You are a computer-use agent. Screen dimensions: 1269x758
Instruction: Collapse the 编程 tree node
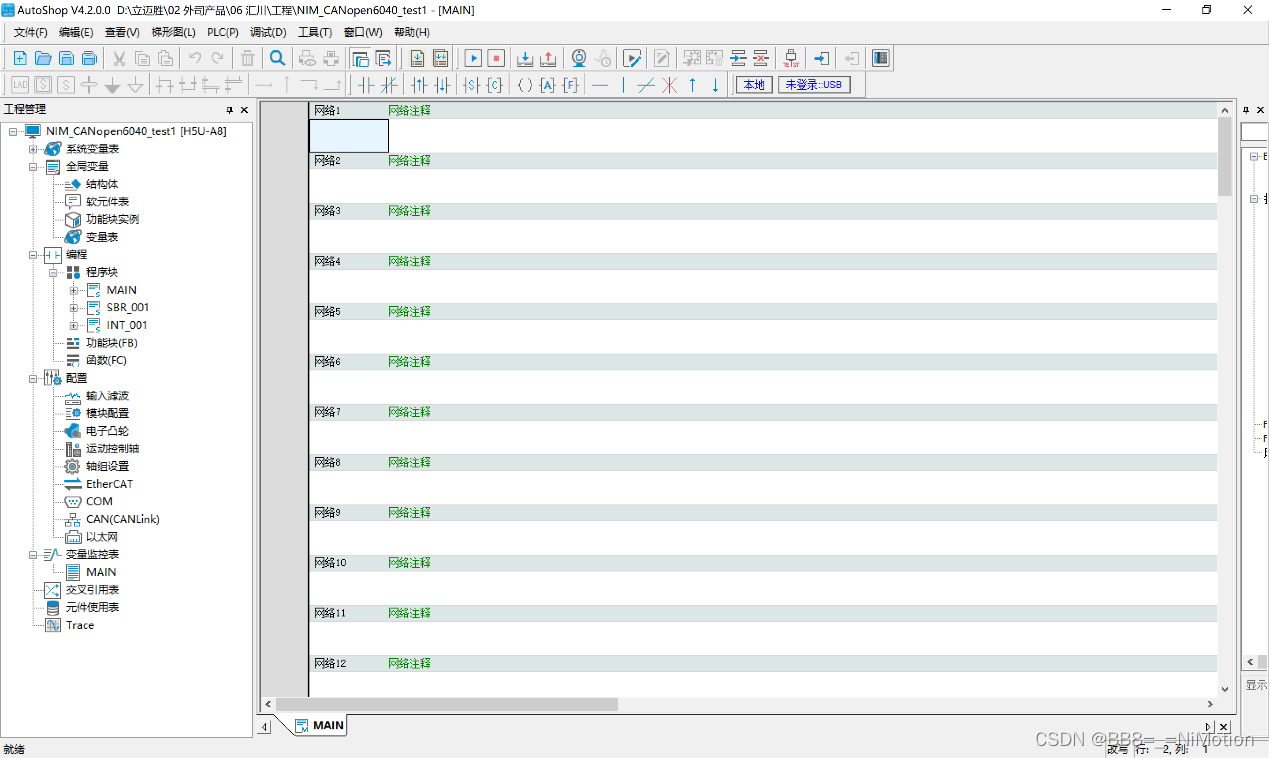32,254
